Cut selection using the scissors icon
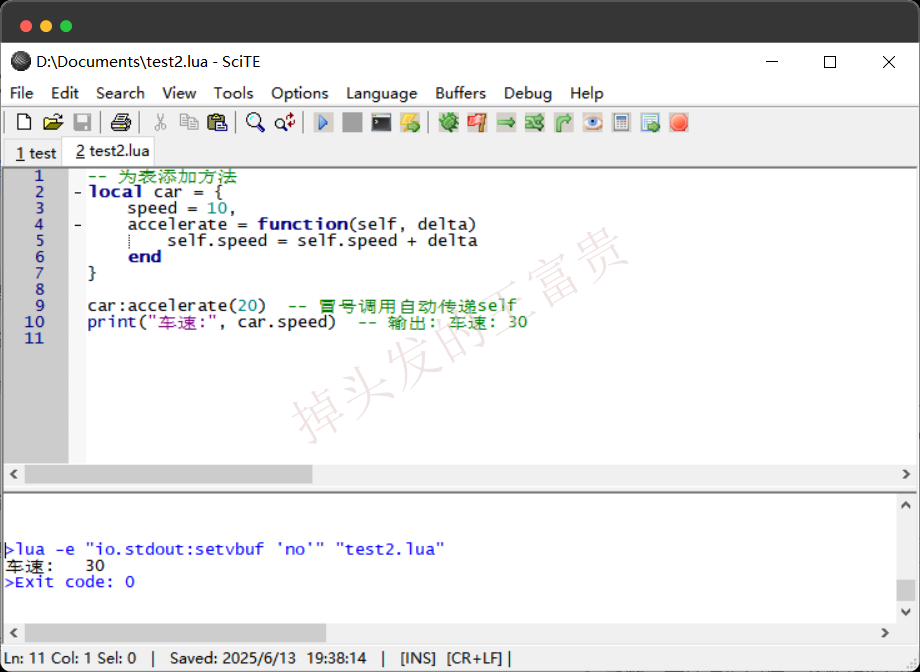This screenshot has height=672, width=920. coord(160,123)
